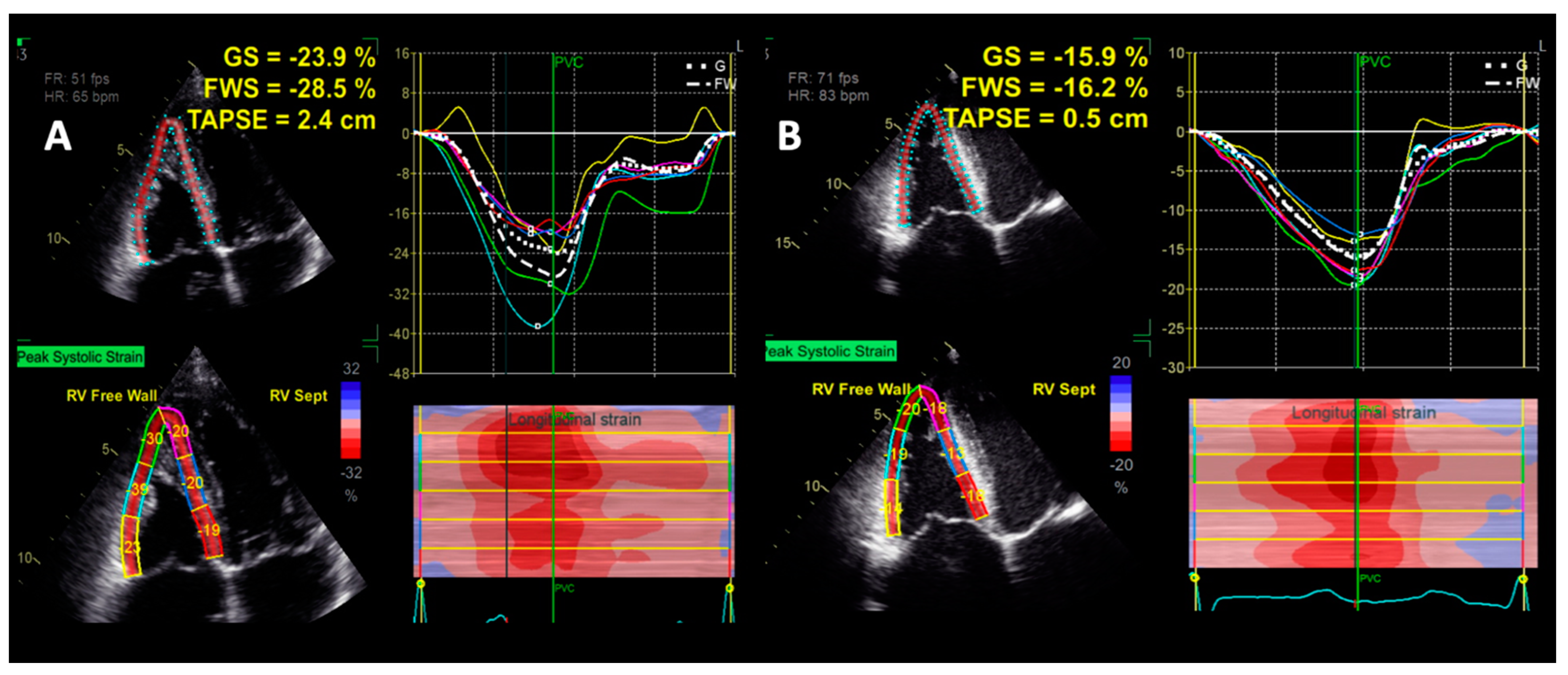Click the cyan curve's peak marker near -40 in panel A

537,326
